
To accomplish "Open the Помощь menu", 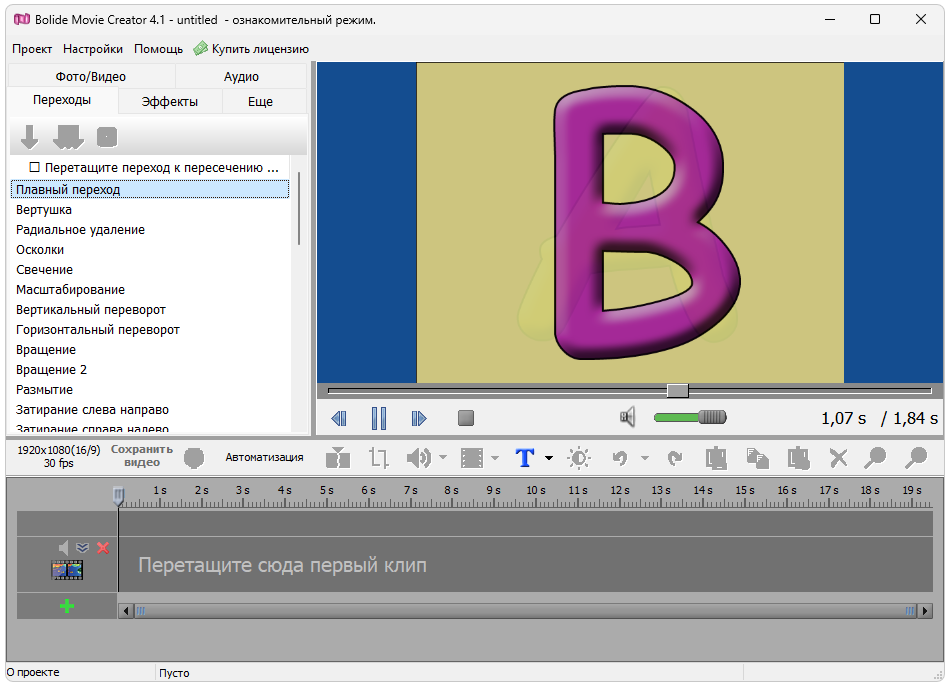I will 159,49.
